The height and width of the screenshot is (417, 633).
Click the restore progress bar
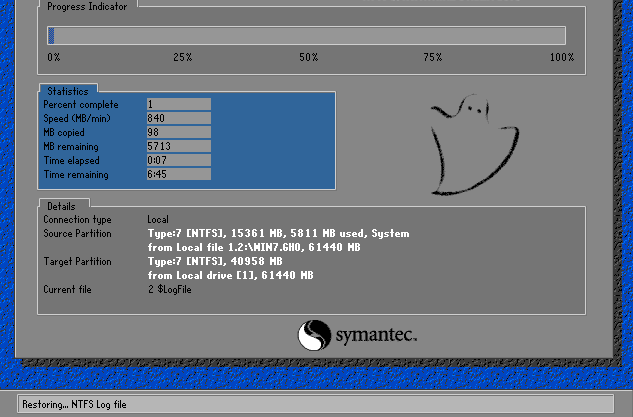click(306, 35)
